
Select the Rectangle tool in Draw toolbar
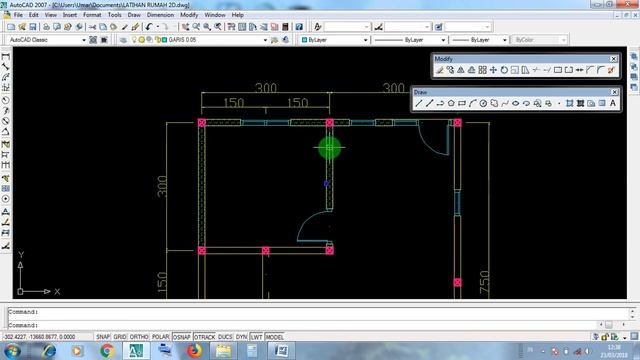tap(462, 104)
